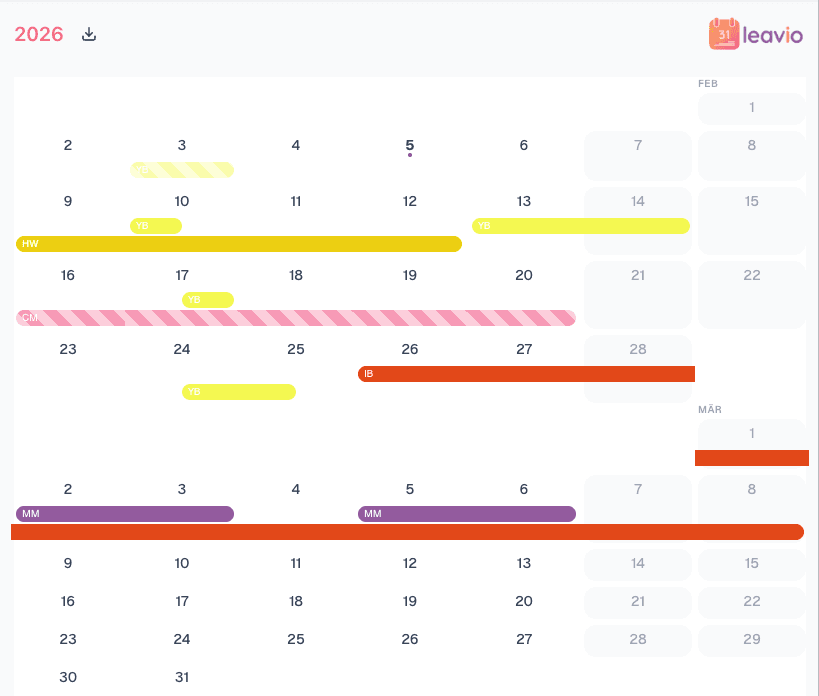Click the MÄR month label
Screen dimensions: 819x696
click(x=708, y=409)
